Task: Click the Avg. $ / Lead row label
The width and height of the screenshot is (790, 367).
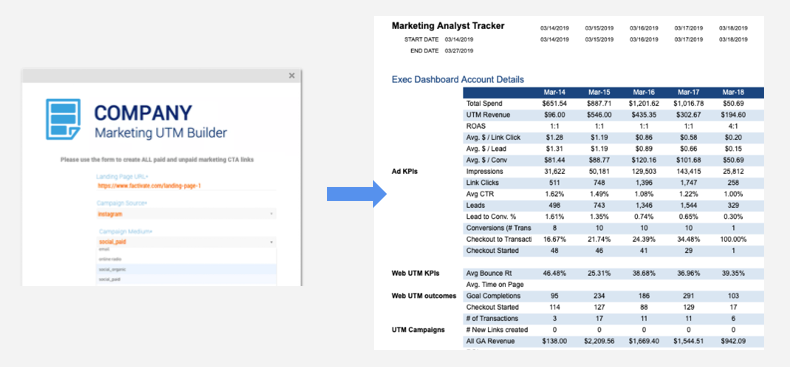Action: point(486,149)
